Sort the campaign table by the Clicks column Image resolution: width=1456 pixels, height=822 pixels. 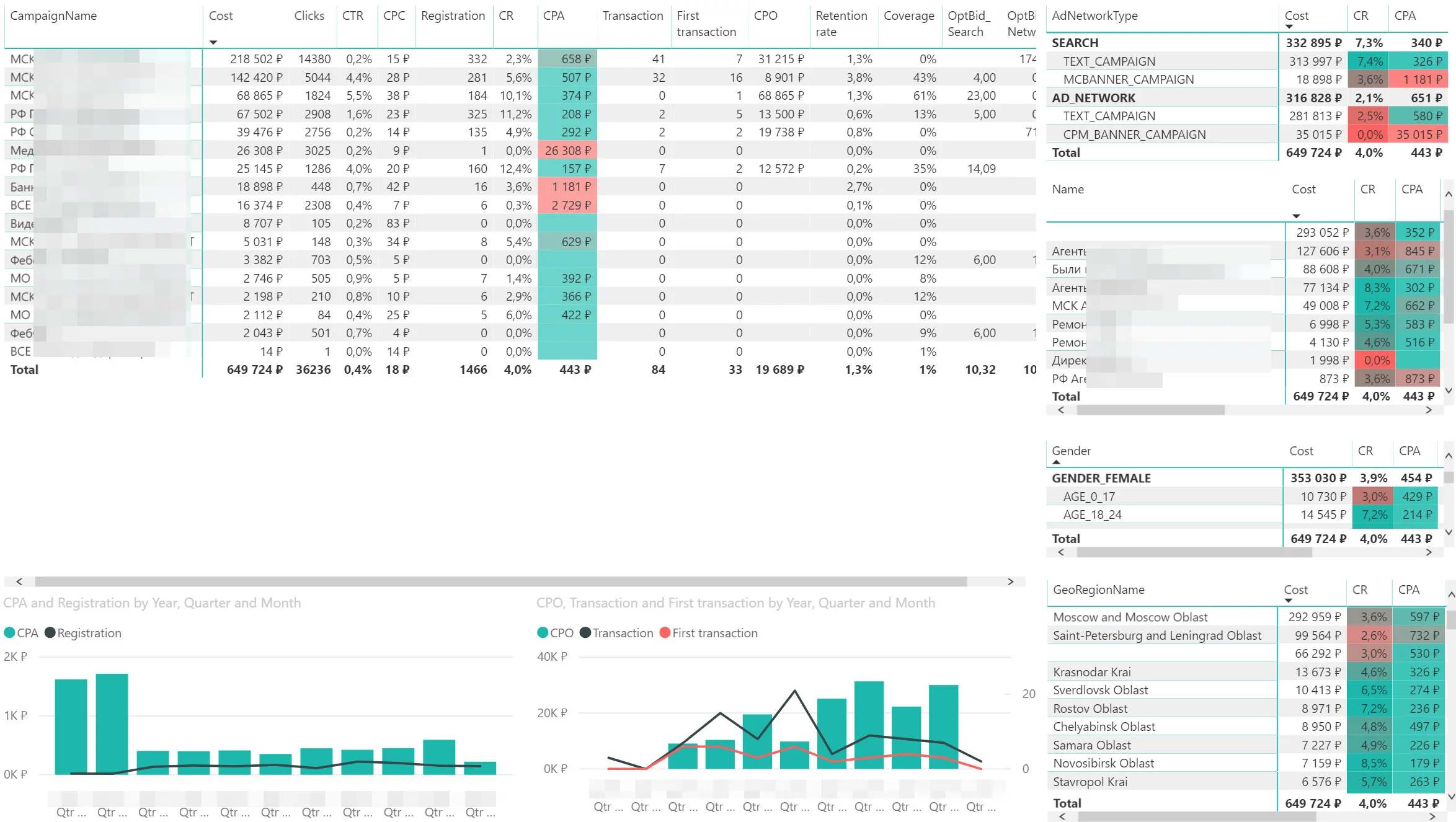coord(309,15)
